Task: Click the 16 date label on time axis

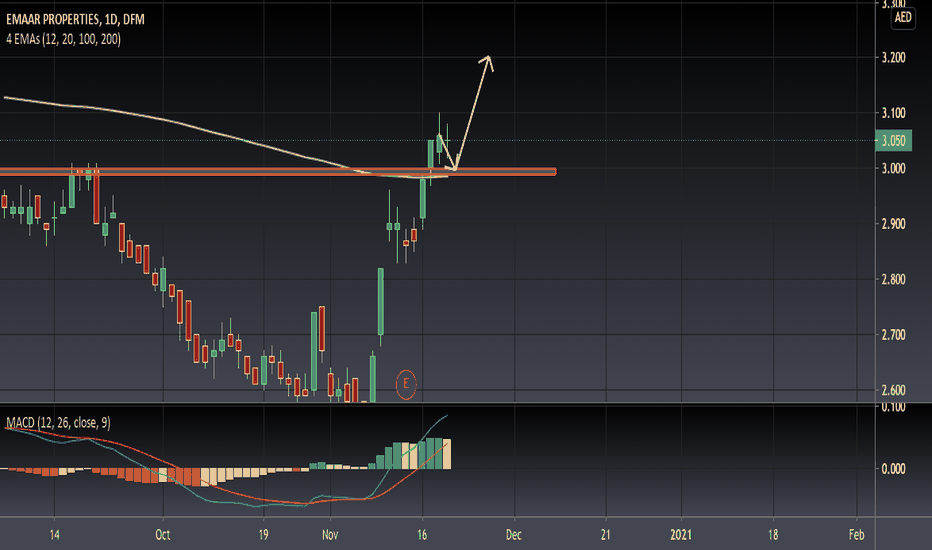Action: (x=422, y=535)
